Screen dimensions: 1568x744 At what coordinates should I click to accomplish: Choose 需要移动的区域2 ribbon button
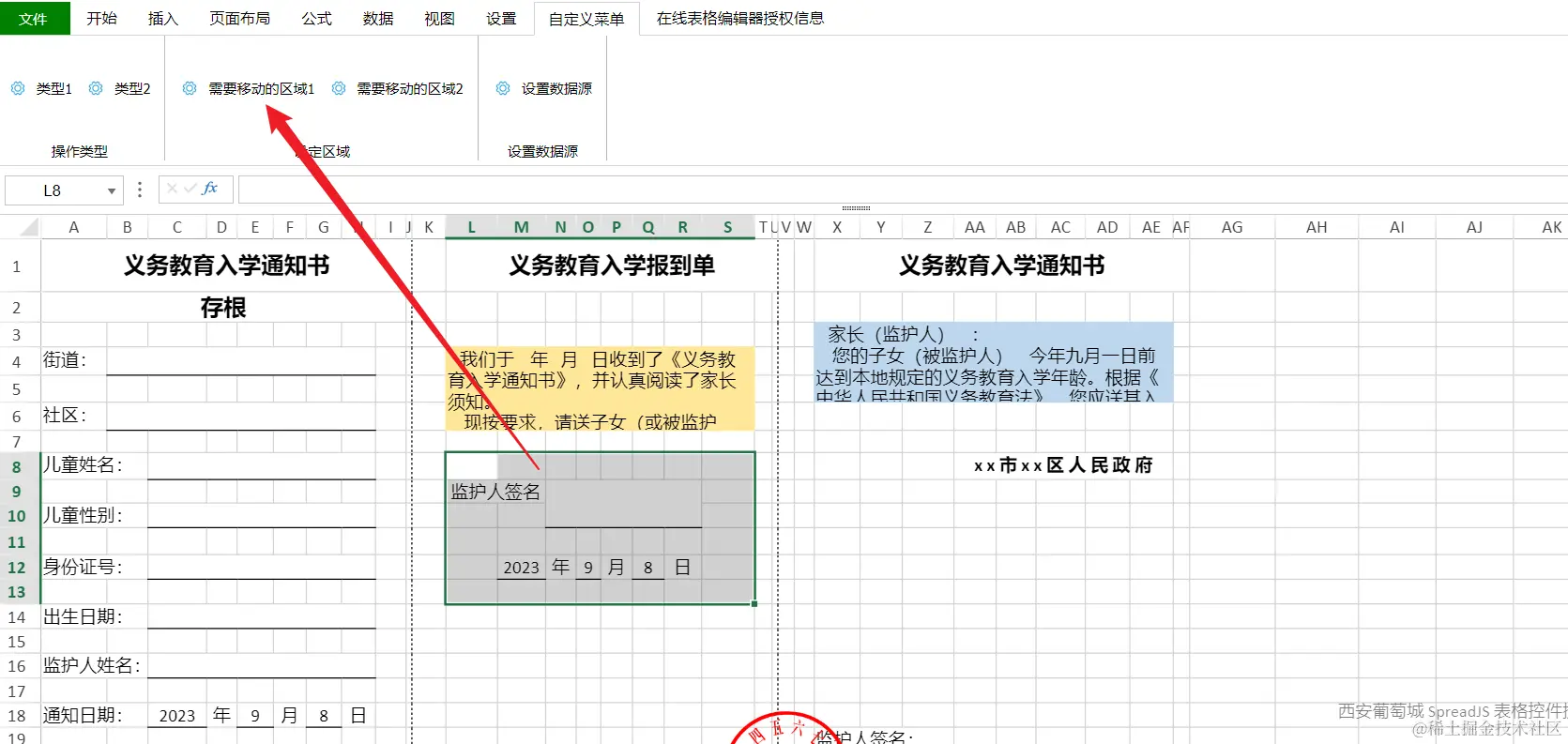[x=398, y=88]
